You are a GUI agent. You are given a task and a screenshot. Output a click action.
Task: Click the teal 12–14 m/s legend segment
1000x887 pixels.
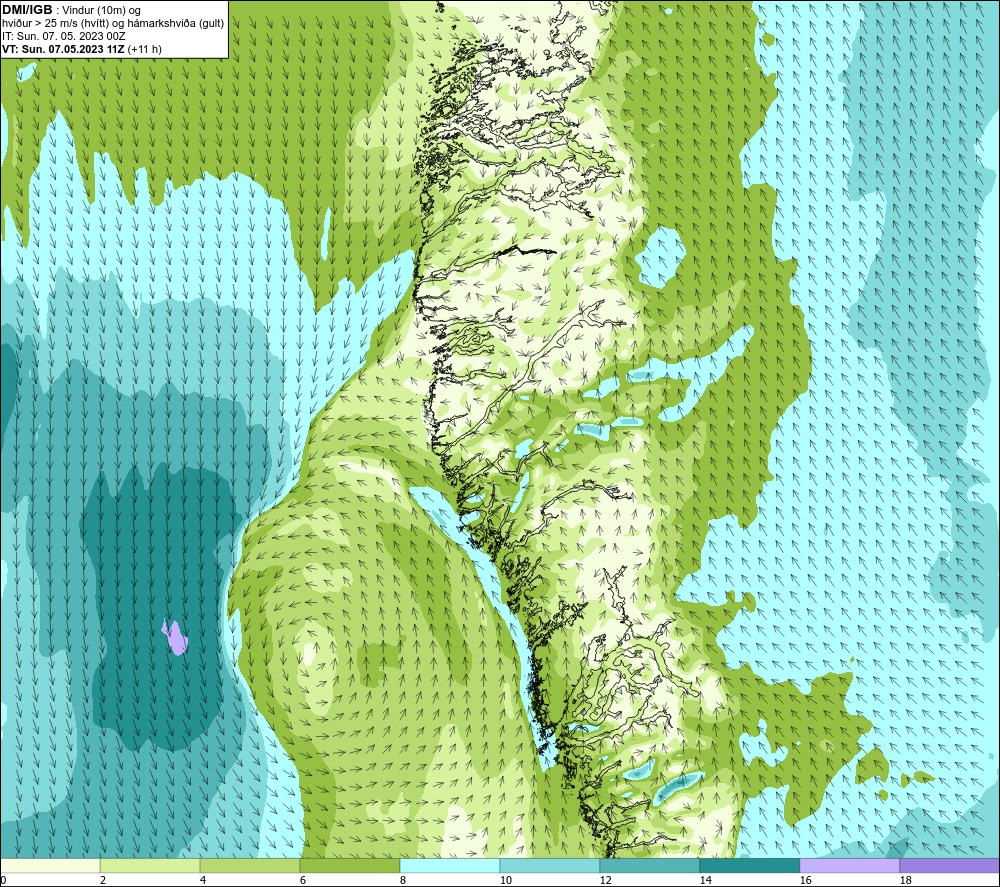click(x=649, y=865)
